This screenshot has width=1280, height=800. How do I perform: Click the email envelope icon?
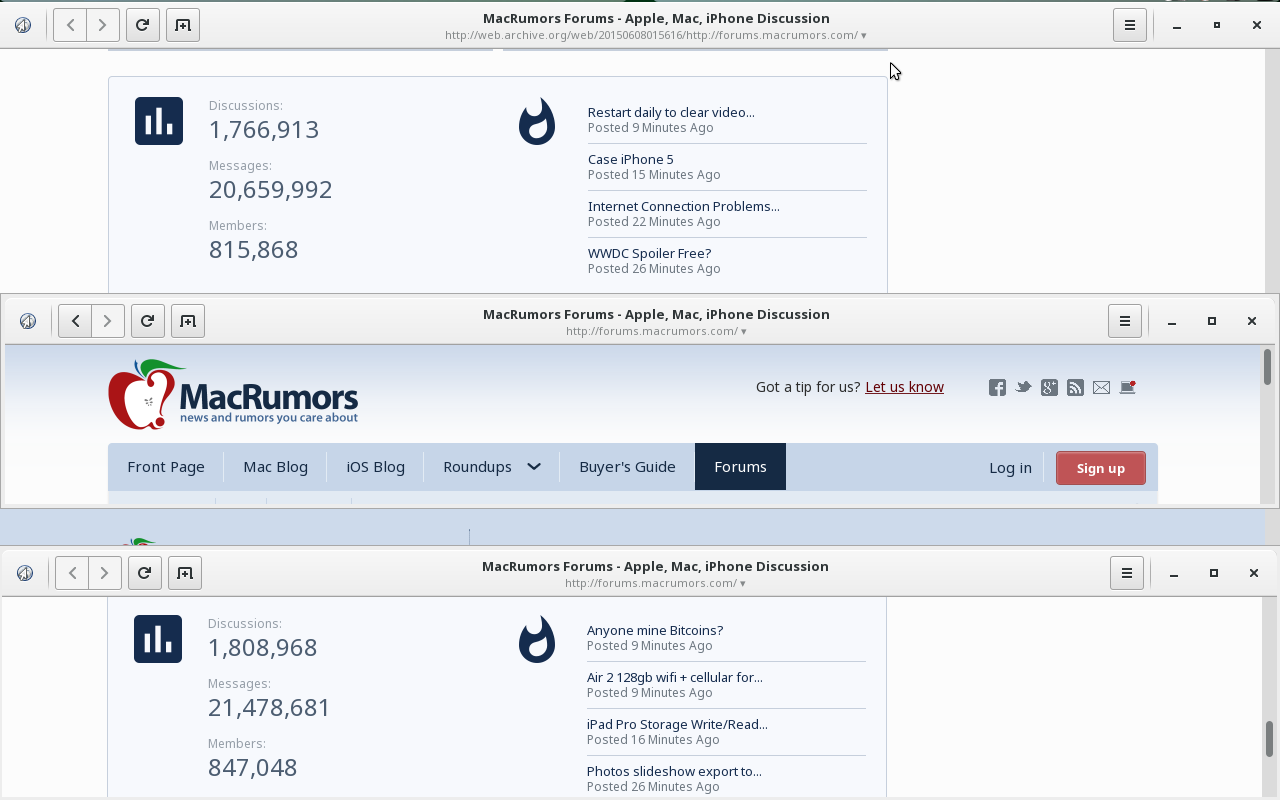1101,388
